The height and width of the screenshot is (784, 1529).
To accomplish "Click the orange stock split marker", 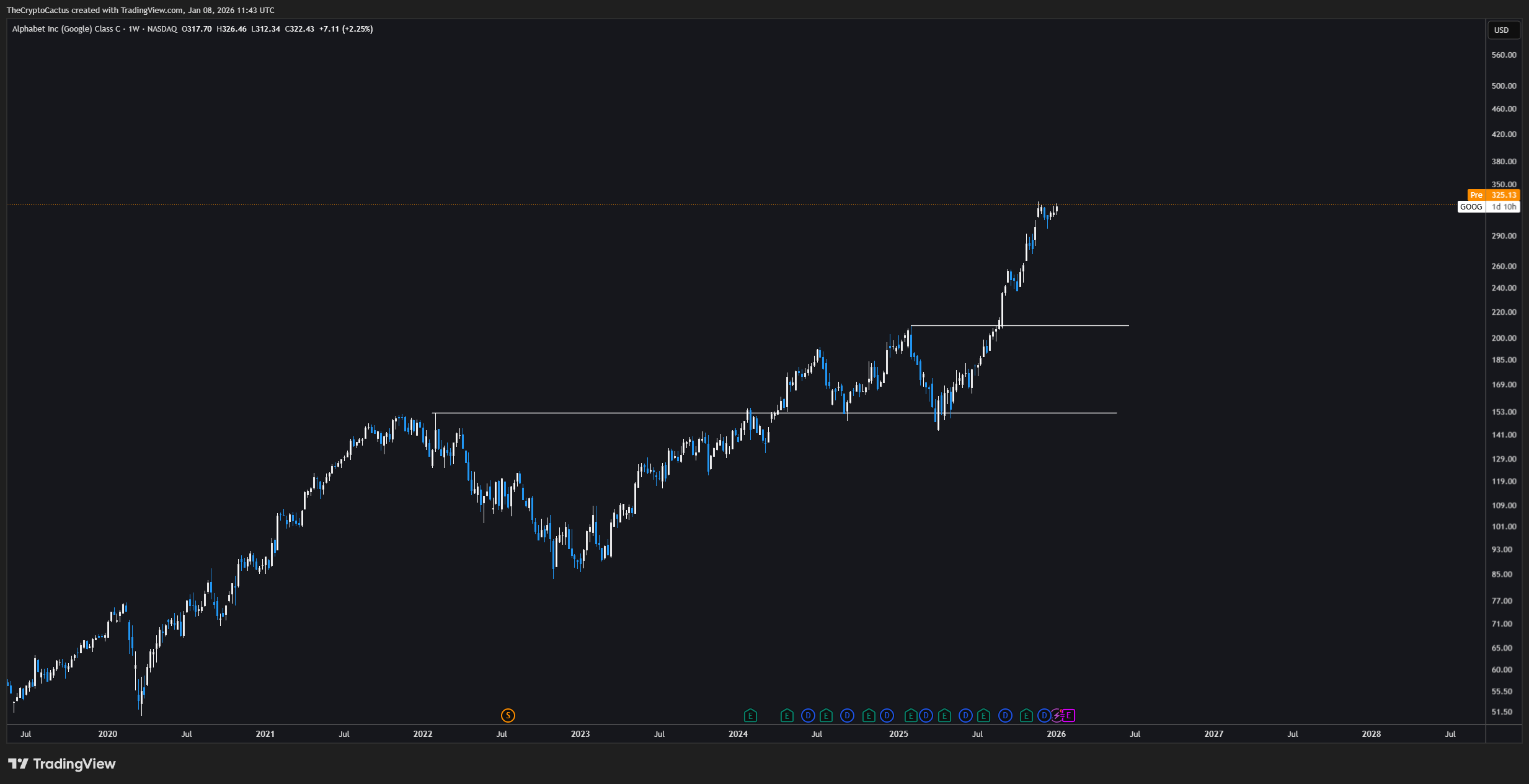I will [508, 716].
